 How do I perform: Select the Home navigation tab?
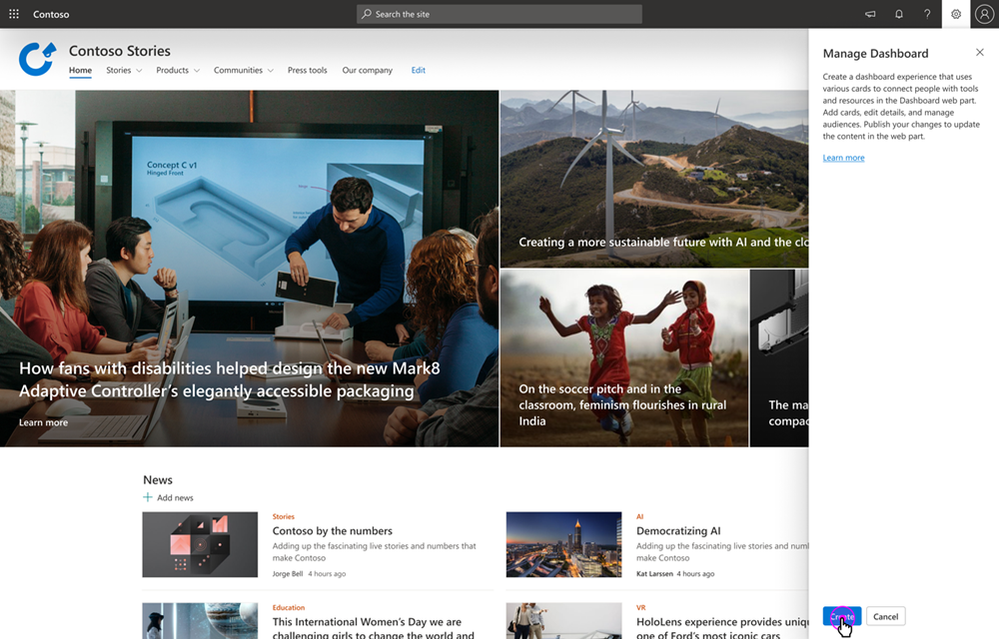coord(80,70)
